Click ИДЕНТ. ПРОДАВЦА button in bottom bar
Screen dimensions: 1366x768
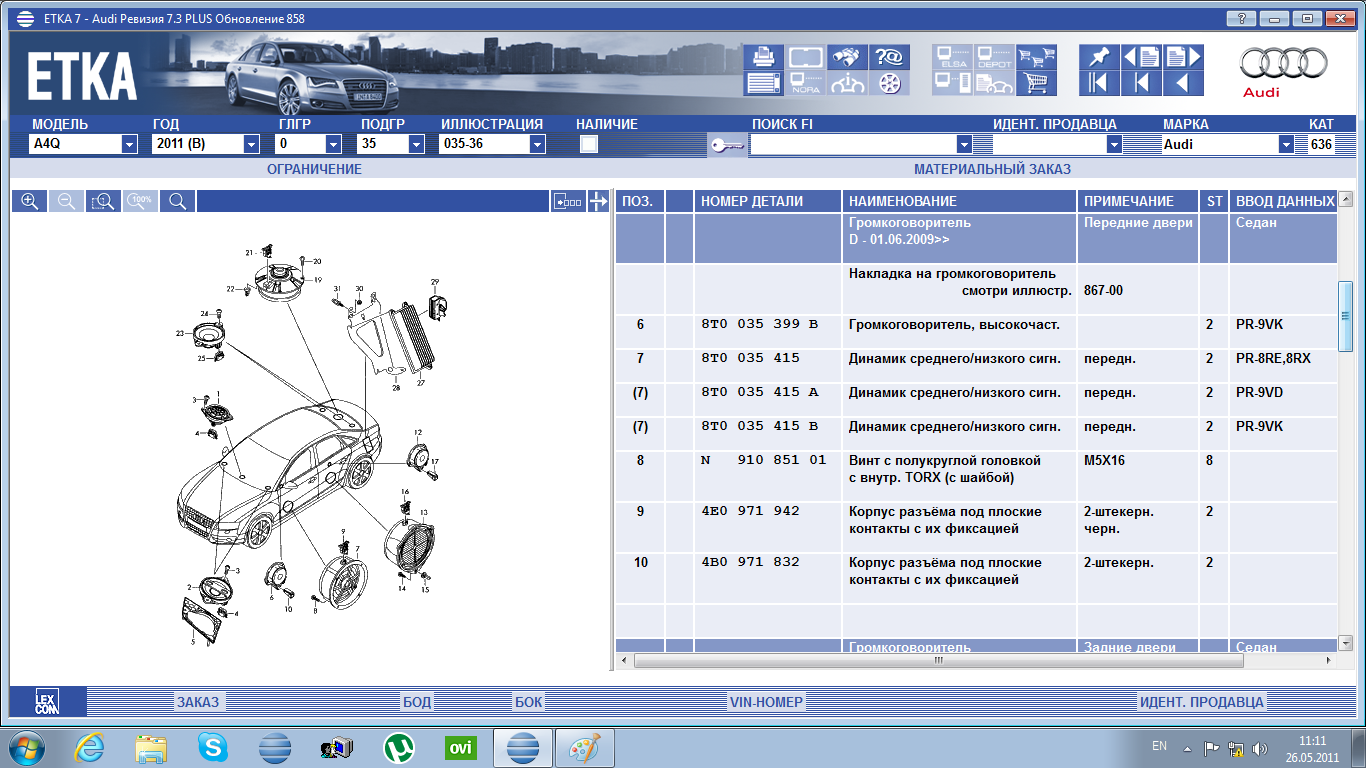(1202, 702)
